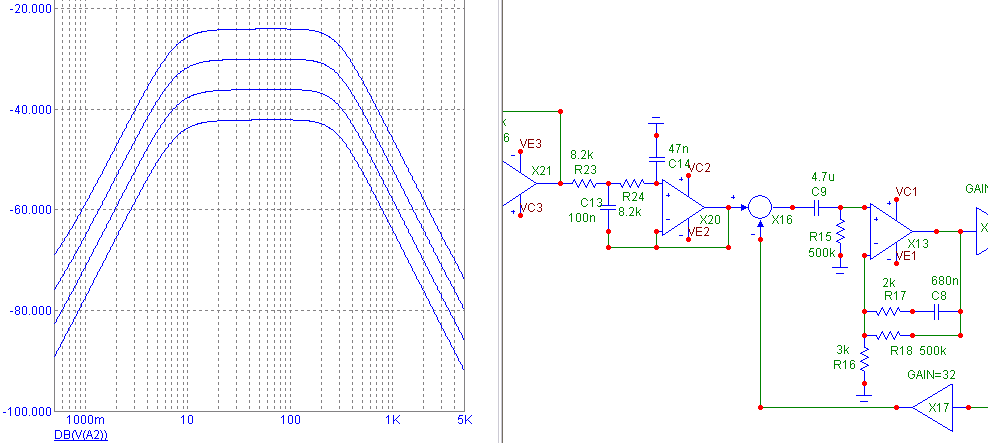Click the 100n value of C13
988x443 pixels.
point(584,217)
